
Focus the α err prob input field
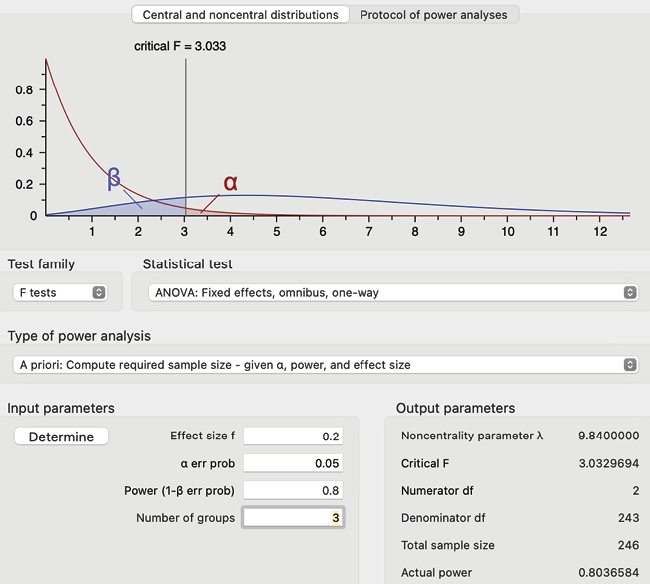[x=293, y=464]
